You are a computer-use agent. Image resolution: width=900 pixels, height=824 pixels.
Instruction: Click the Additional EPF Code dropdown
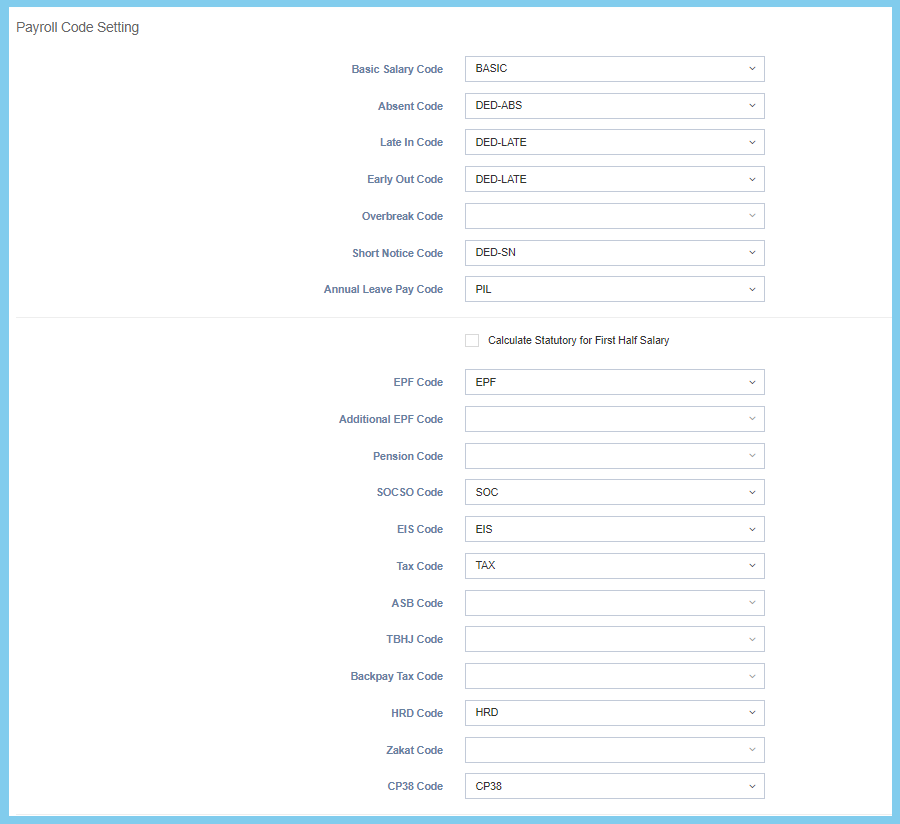point(614,419)
